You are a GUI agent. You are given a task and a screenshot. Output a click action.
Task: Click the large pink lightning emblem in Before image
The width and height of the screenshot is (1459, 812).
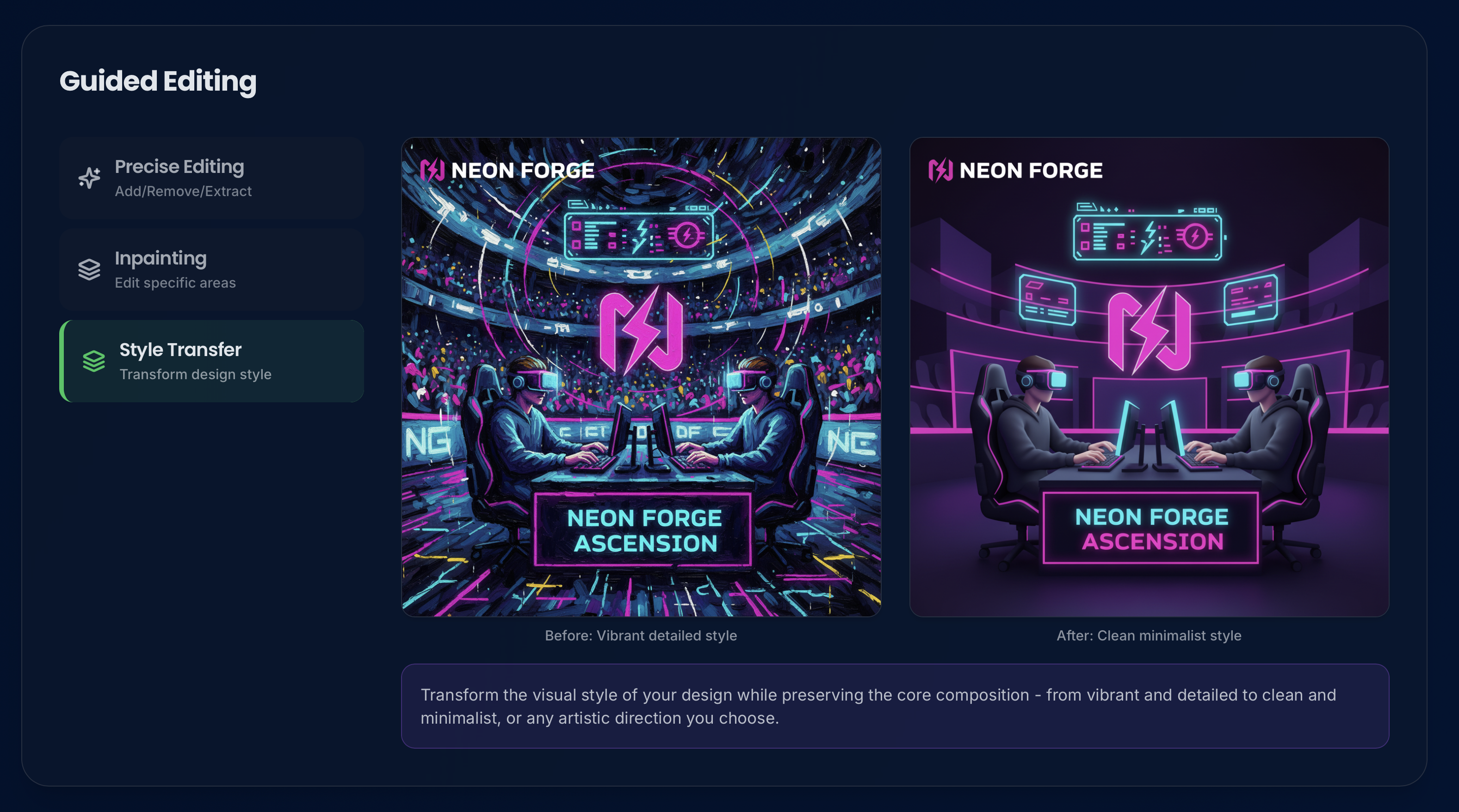pyautogui.click(x=641, y=331)
